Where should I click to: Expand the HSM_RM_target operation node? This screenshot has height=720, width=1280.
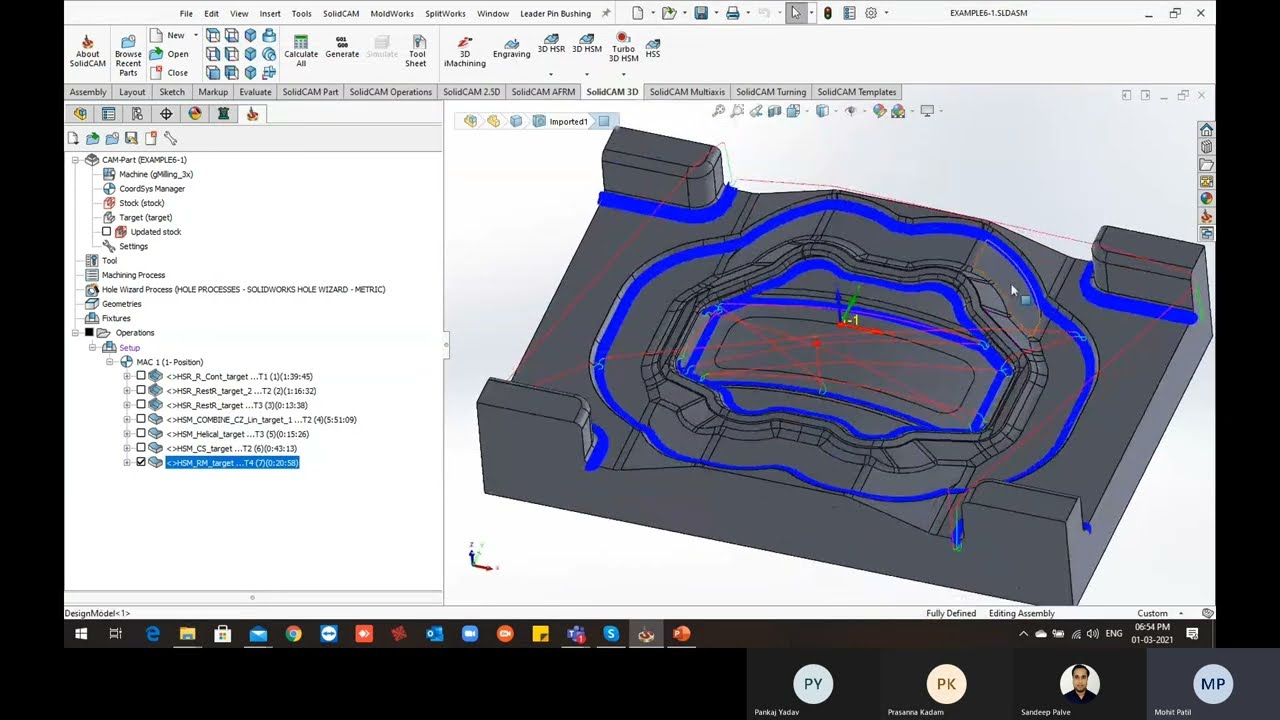127,463
